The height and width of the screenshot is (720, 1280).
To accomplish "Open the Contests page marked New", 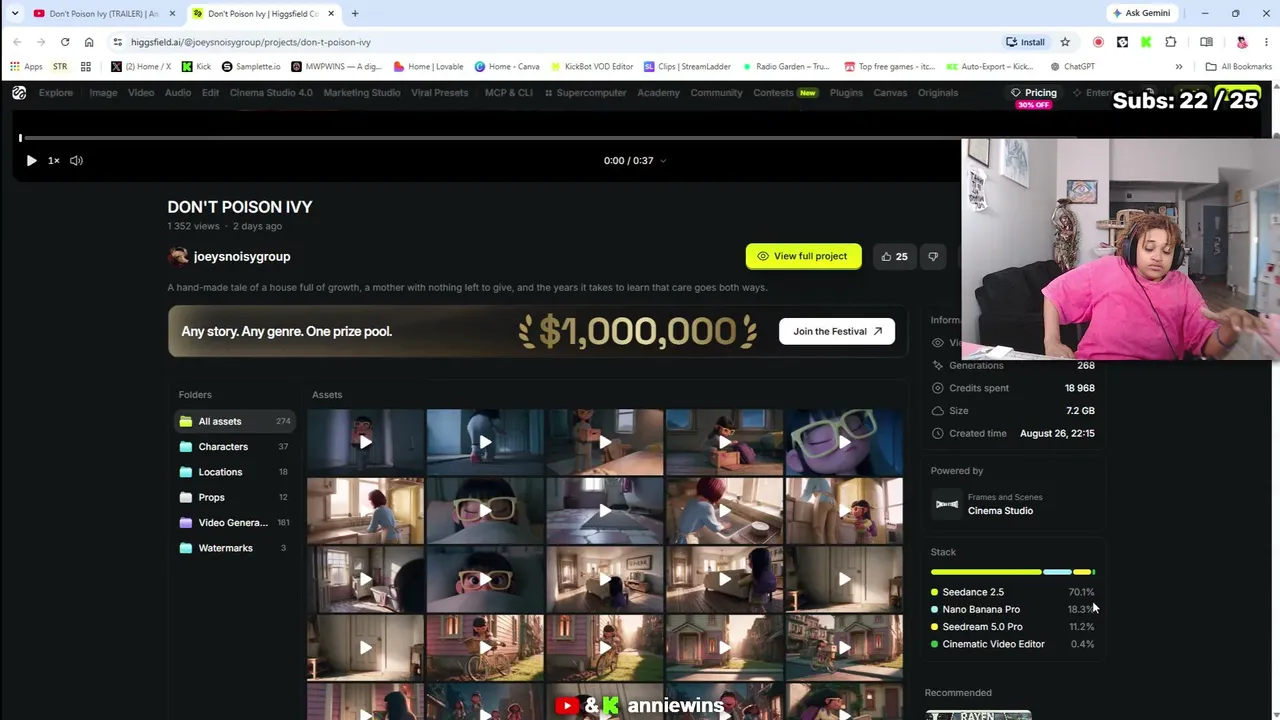I will [785, 92].
